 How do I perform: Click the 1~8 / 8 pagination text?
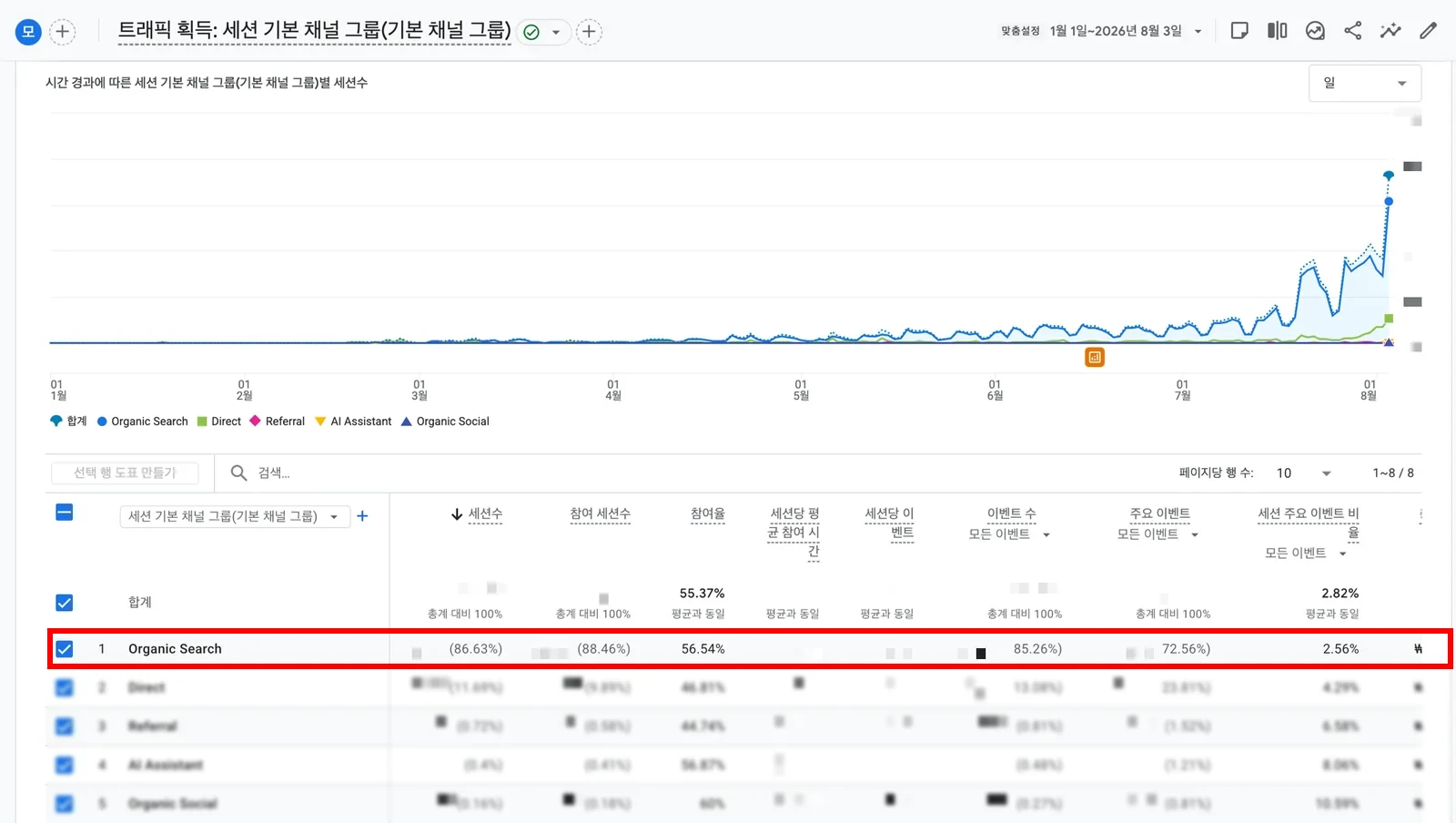[1393, 472]
